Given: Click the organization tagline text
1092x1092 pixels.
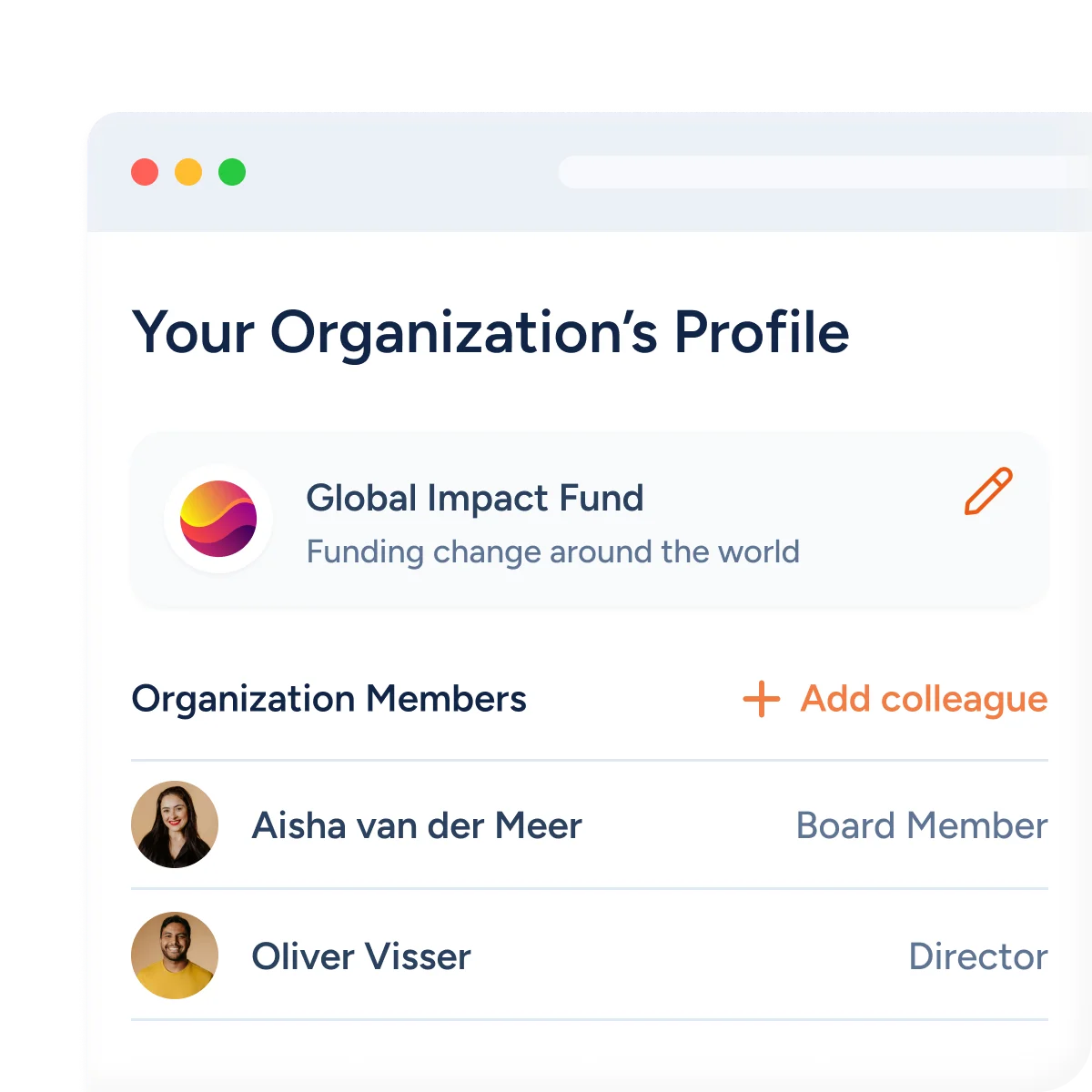Looking at the screenshot, I should point(552,551).
